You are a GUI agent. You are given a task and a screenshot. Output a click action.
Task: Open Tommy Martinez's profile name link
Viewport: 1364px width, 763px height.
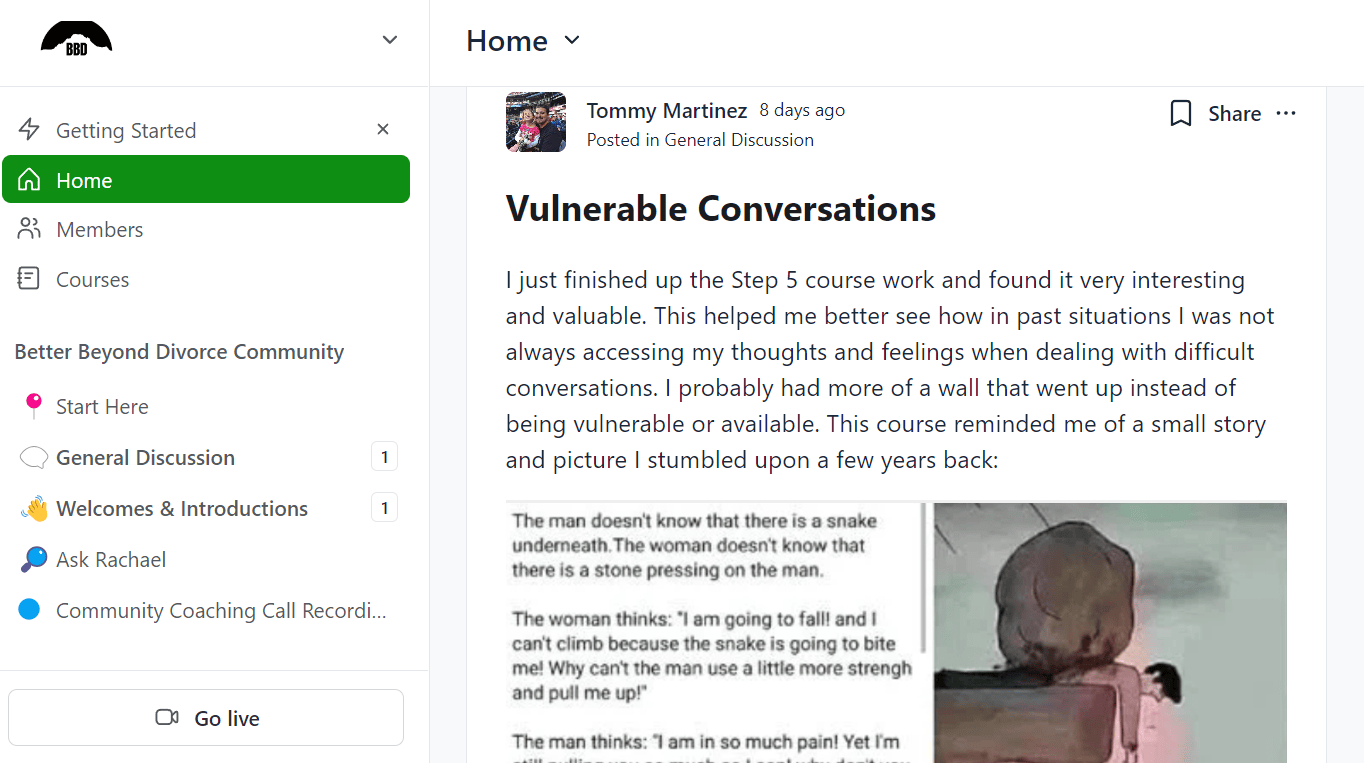667,111
